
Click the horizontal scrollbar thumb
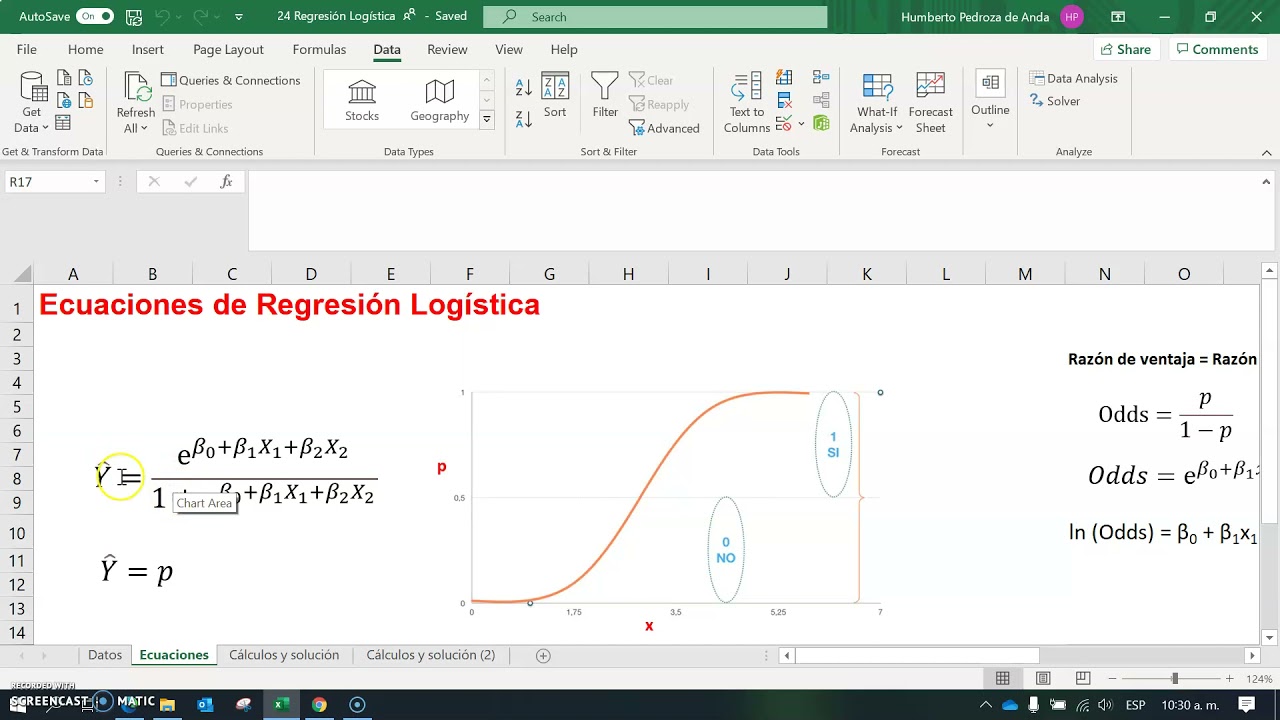click(x=917, y=656)
